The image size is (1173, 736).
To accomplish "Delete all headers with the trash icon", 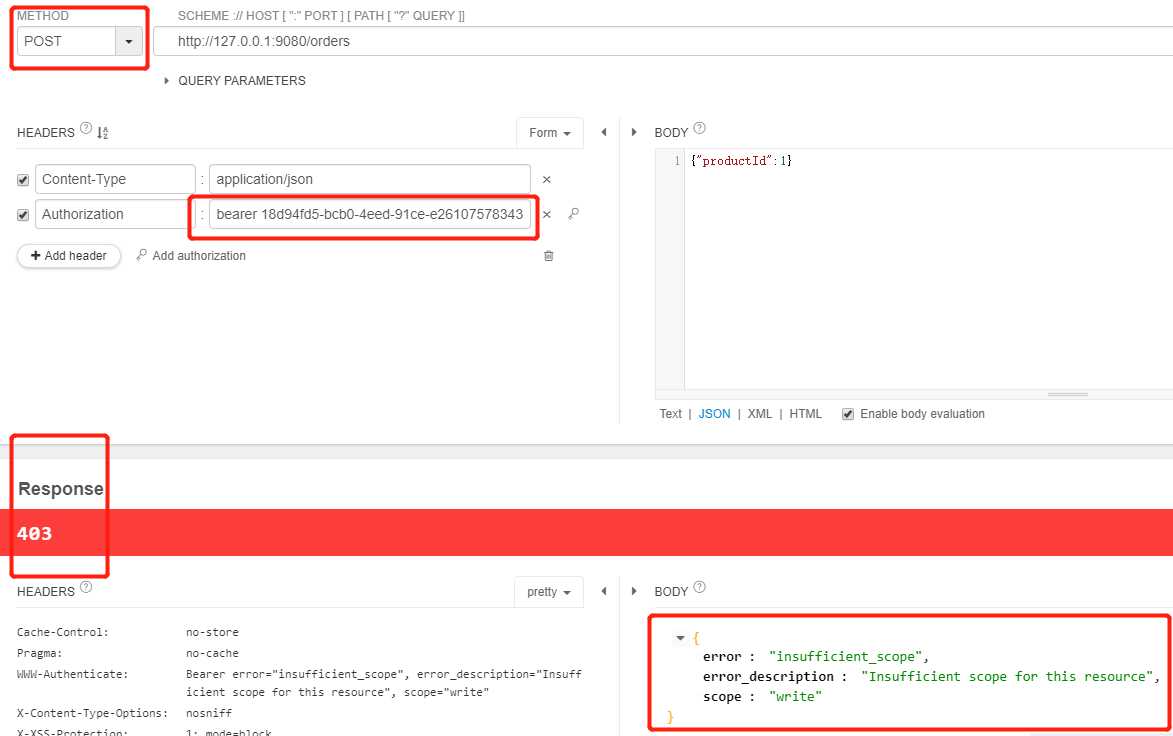I will pos(548,256).
